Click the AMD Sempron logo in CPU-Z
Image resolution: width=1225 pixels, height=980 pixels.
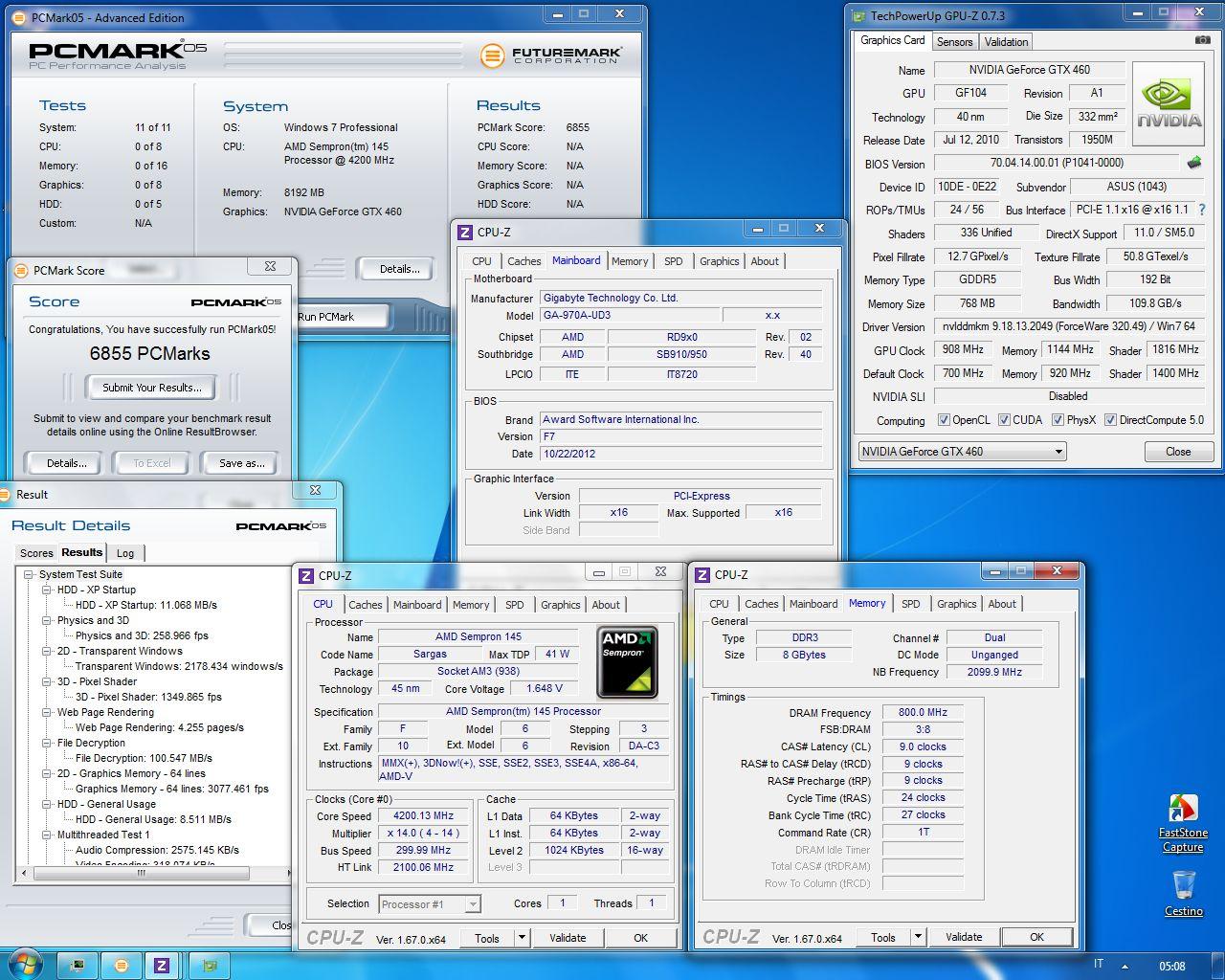point(627,662)
